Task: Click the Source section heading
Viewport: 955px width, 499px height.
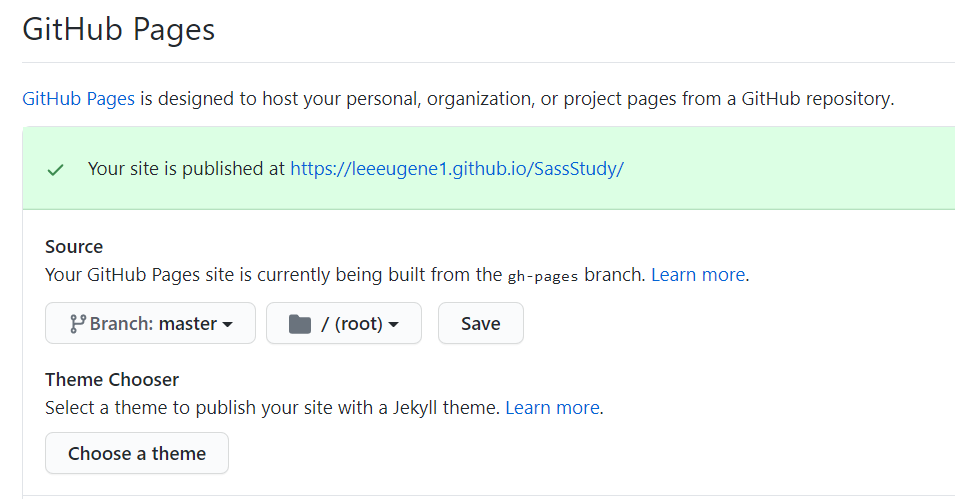Action: [74, 247]
